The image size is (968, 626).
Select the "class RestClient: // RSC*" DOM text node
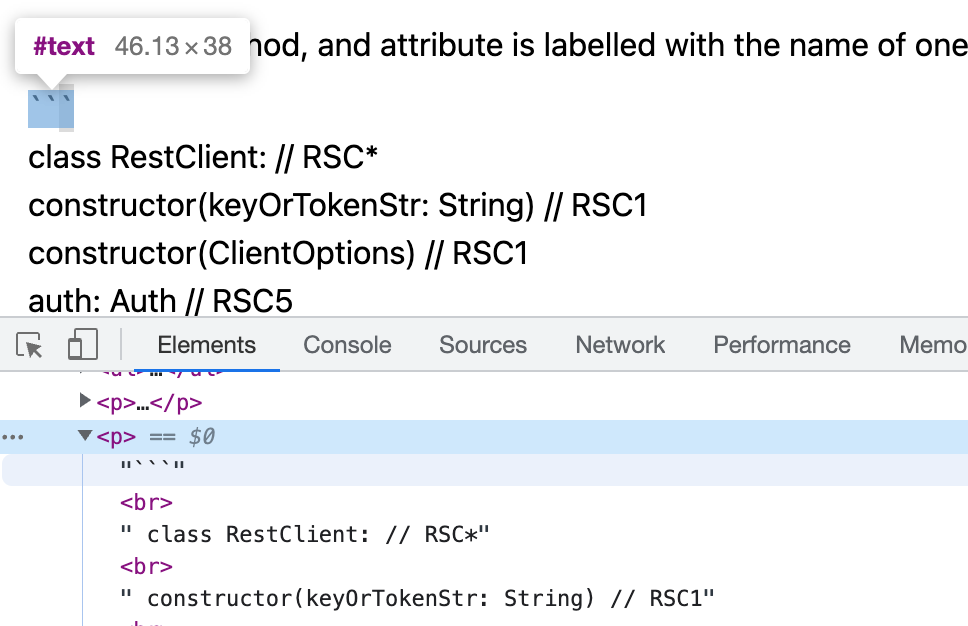point(305,535)
